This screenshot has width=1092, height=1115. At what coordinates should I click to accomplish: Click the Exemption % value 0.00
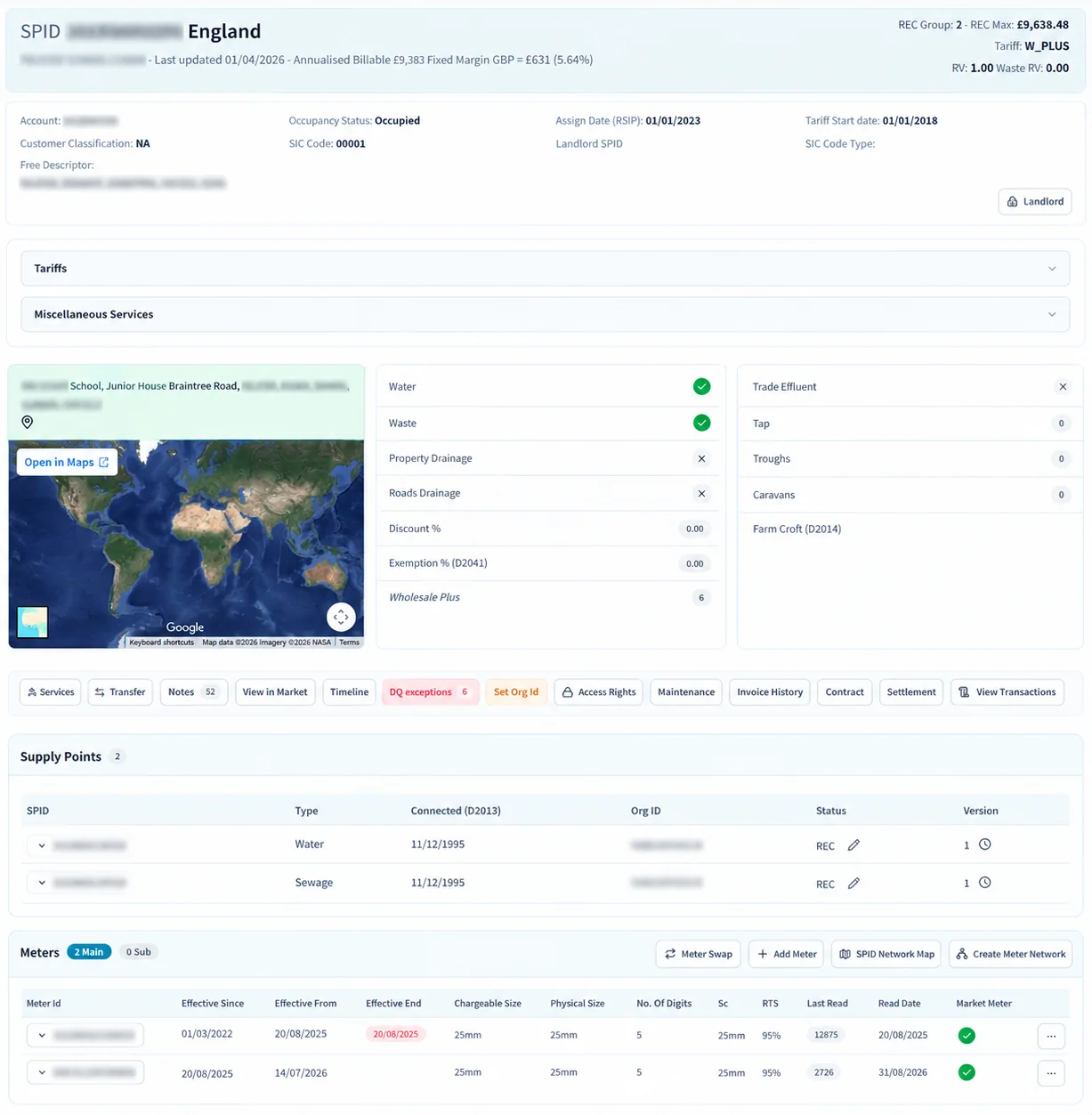(x=695, y=563)
